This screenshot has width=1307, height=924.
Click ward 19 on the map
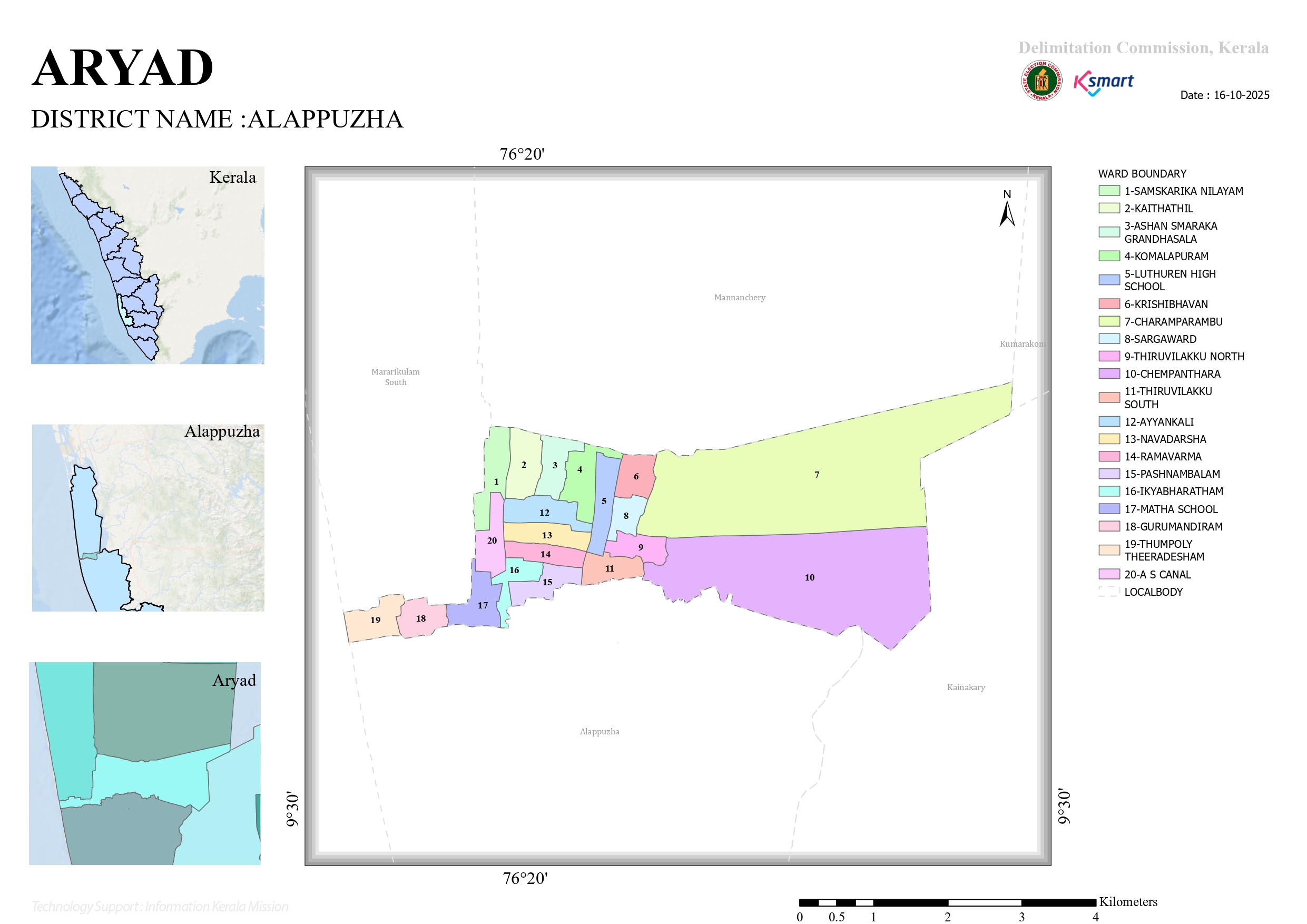click(375, 620)
